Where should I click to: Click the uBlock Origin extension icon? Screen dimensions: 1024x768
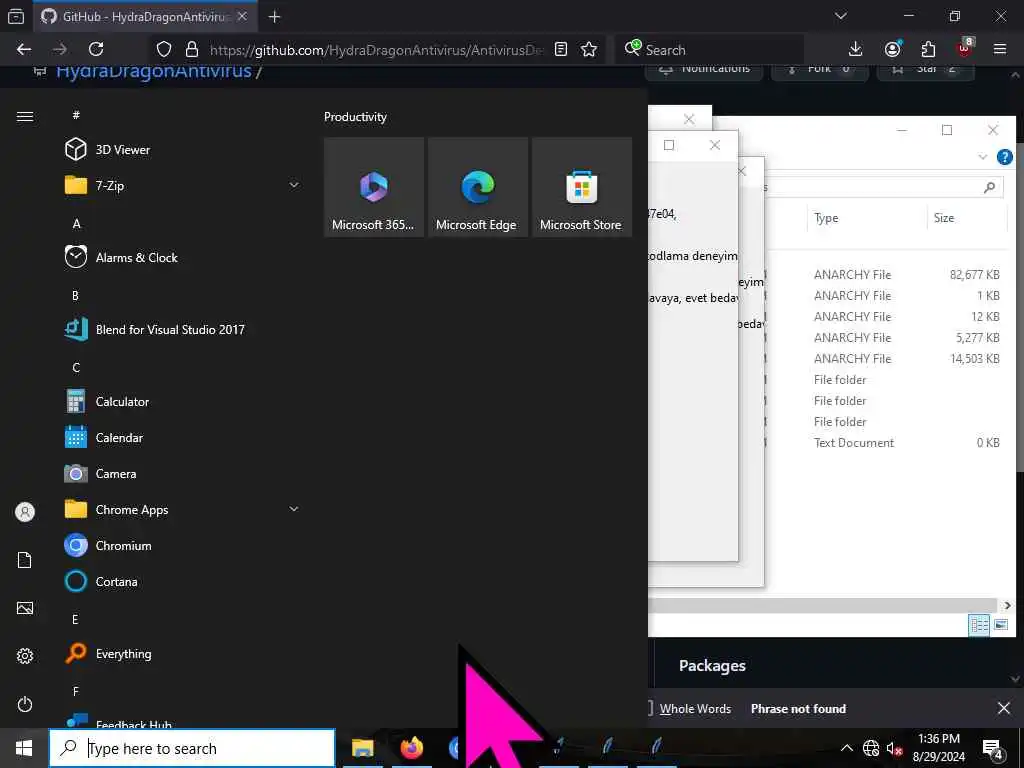[965, 48]
